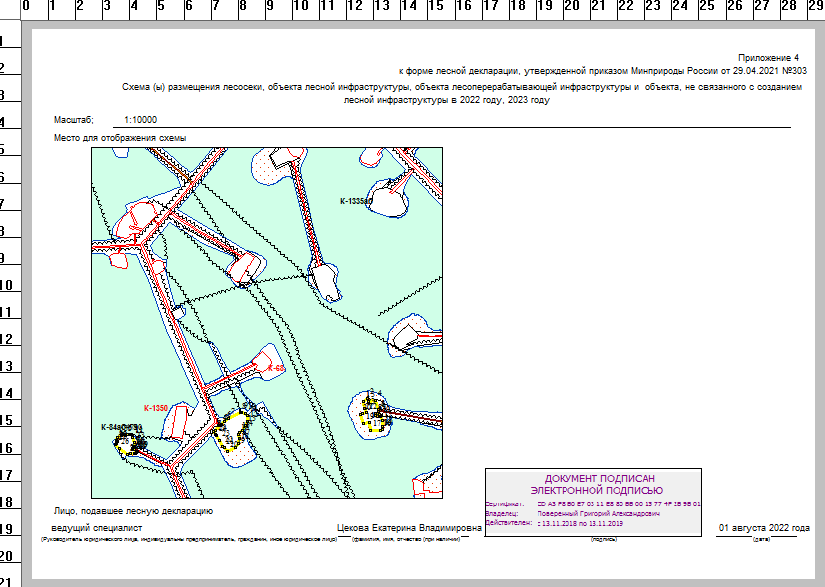Click yellow-marked plot at map's lower-left corner

click(x=128, y=440)
